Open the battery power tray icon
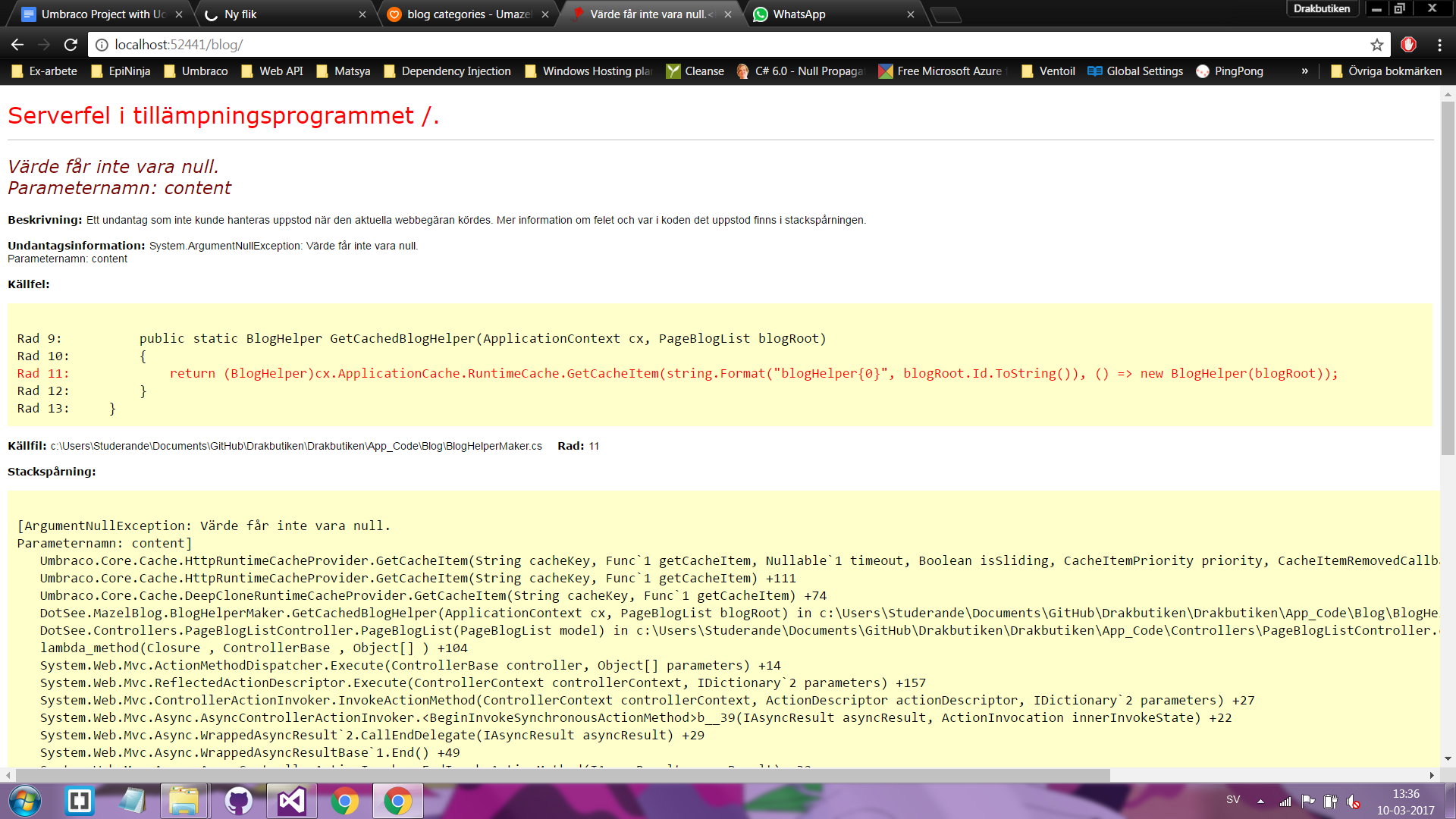 [x=1330, y=802]
